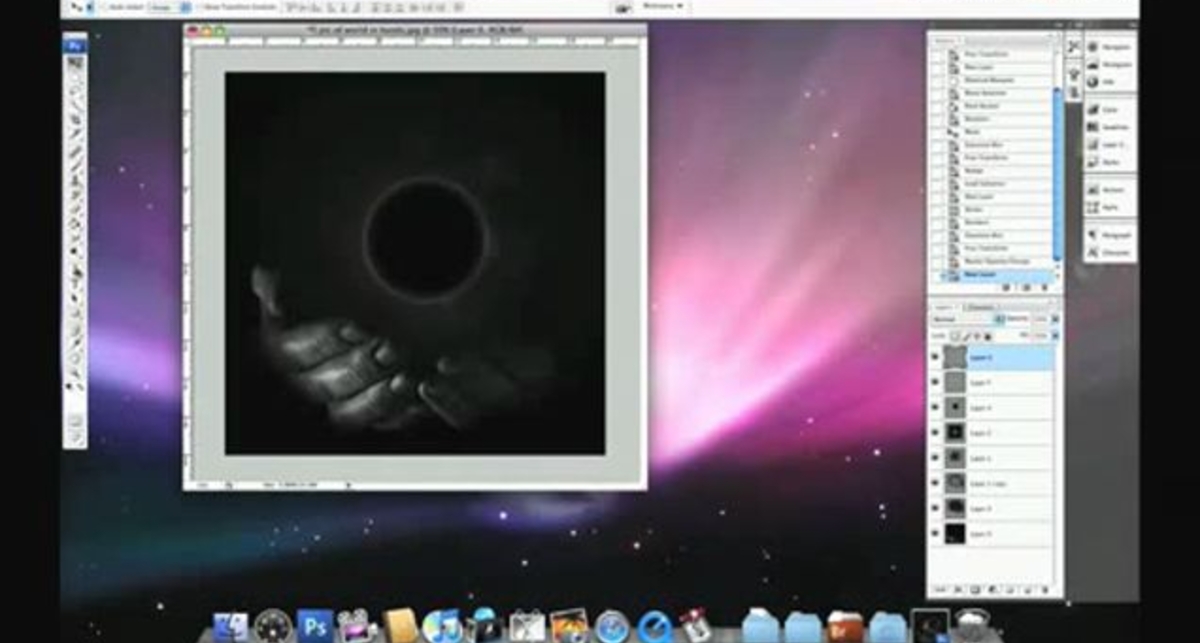This screenshot has width=1200, height=643.
Task: Toggle visibility of the bottom black layer
Action: pos(934,532)
